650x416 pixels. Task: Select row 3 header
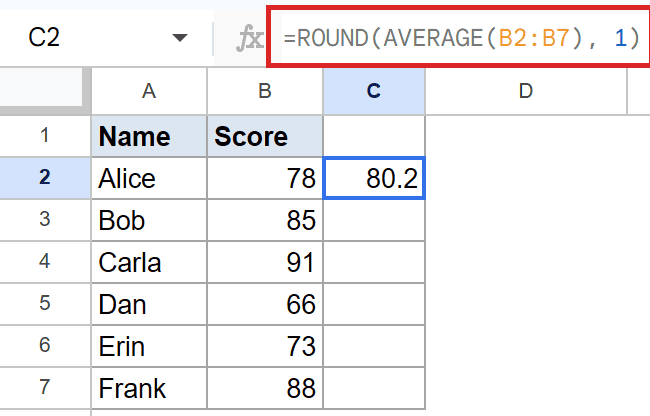pos(45,220)
